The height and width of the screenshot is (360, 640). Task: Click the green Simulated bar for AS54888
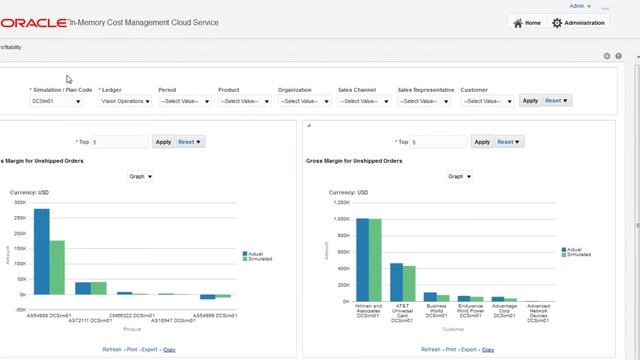tap(57, 267)
